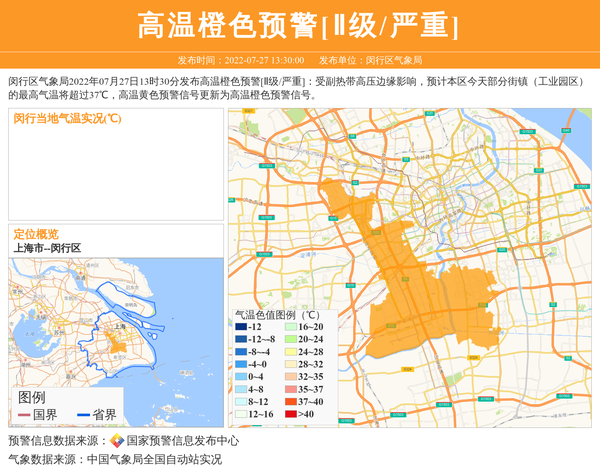Click the 上海市--闵行区 location label
This screenshot has height=471, width=600.
47,248
